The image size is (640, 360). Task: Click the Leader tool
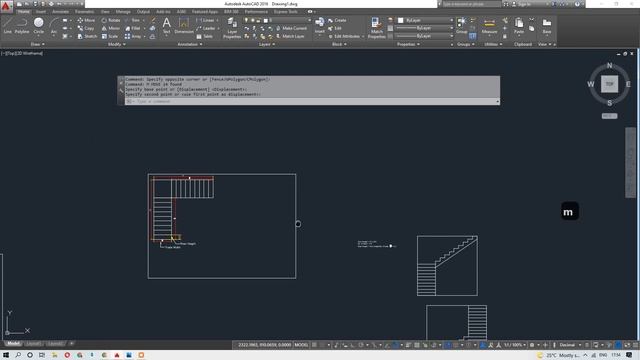[x=206, y=28]
